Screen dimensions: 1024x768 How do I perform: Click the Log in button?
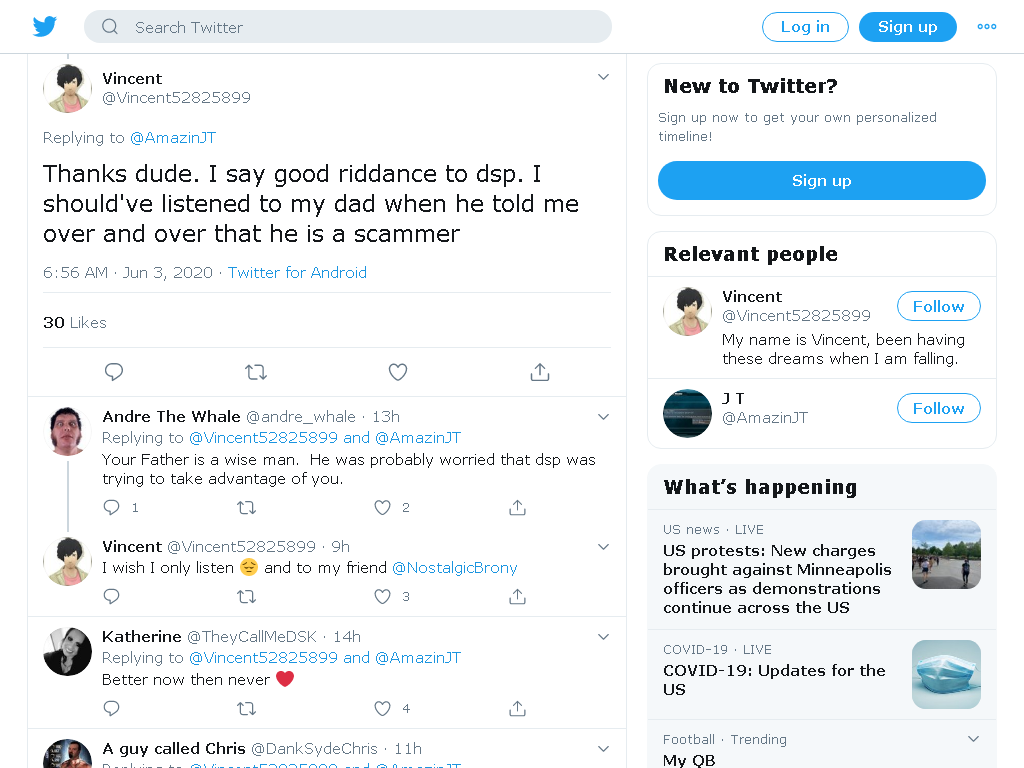(x=805, y=27)
